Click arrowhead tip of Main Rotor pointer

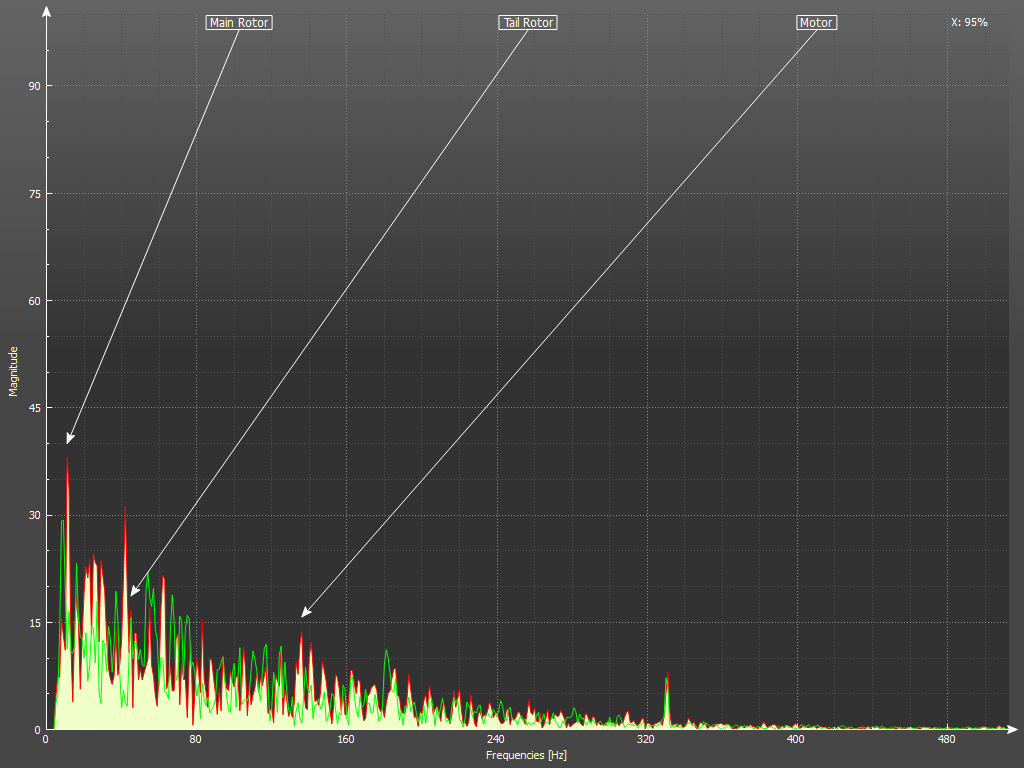click(68, 443)
